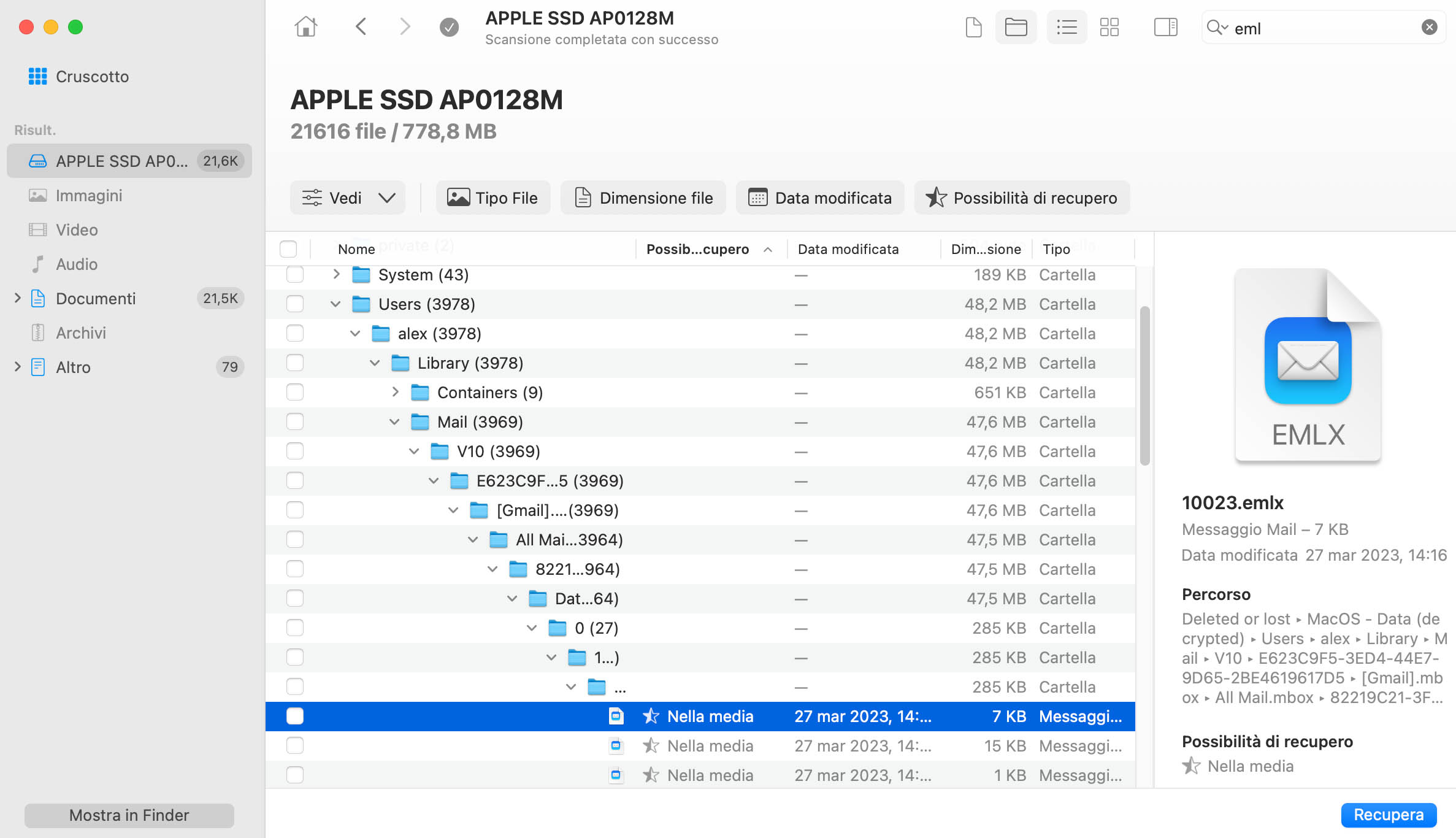Screen dimensions: 1456x838
Task: Toggle the select-all header checkbox
Action: 288,249
